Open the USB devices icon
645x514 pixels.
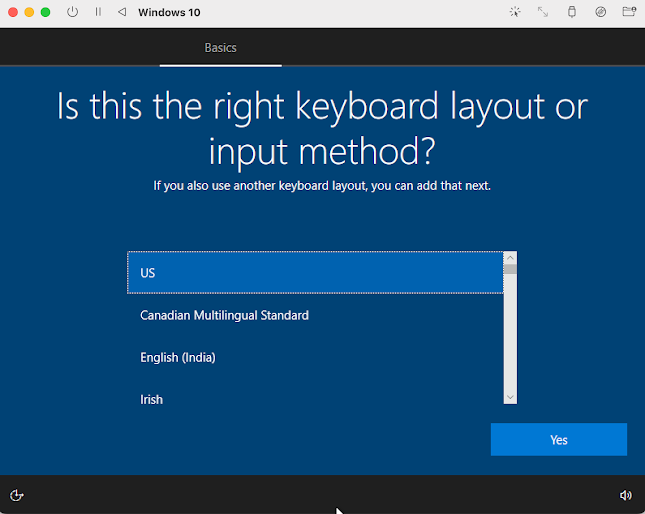[572, 12]
